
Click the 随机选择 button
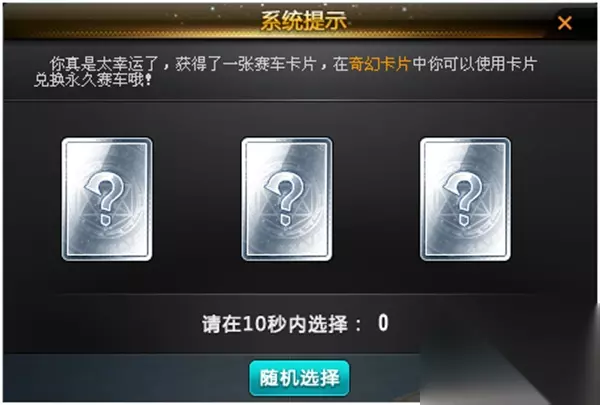[x=300, y=378]
